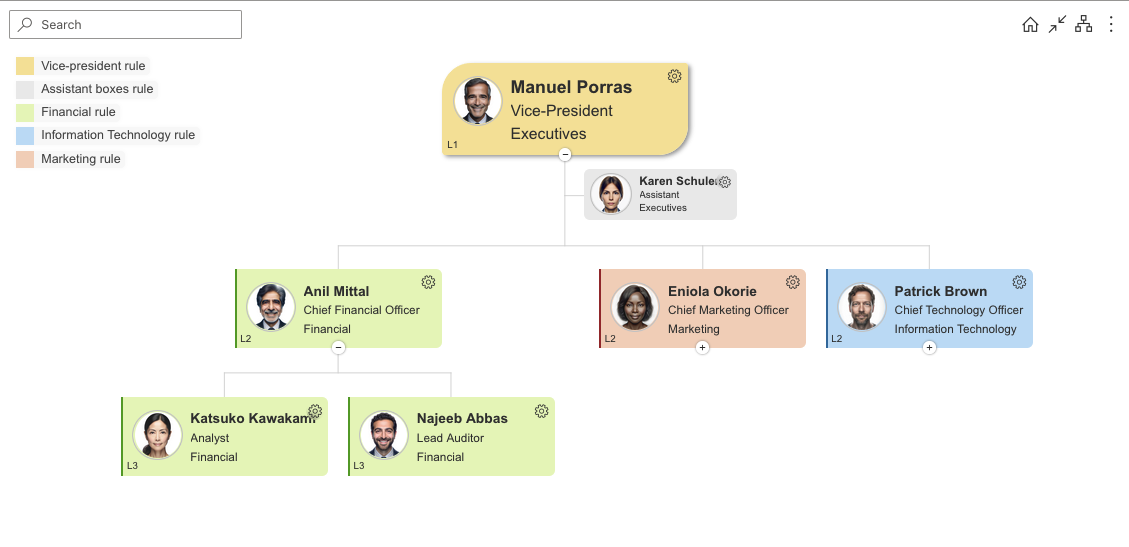
Task: Click Katsuko Kawakami's profile photo
Action: (157, 435)
